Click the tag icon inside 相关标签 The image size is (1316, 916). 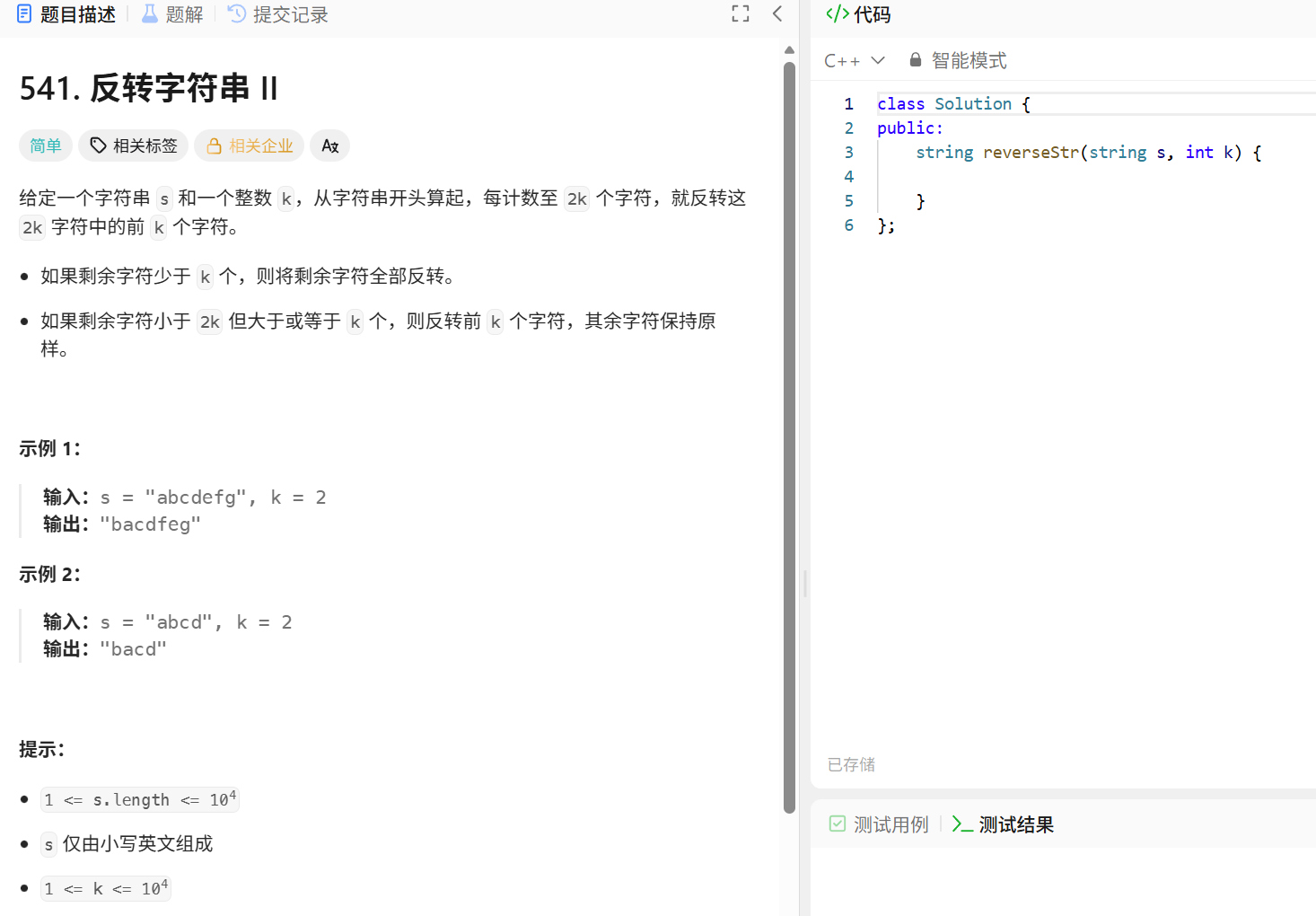click(x=98, y=145)
